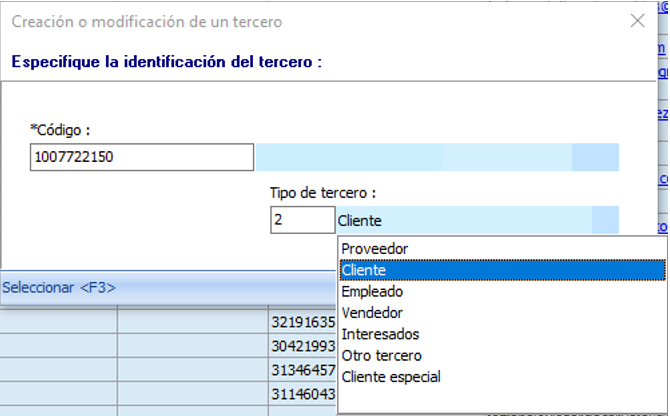Click the arrow end of the Cliente combo

[606, 221]
